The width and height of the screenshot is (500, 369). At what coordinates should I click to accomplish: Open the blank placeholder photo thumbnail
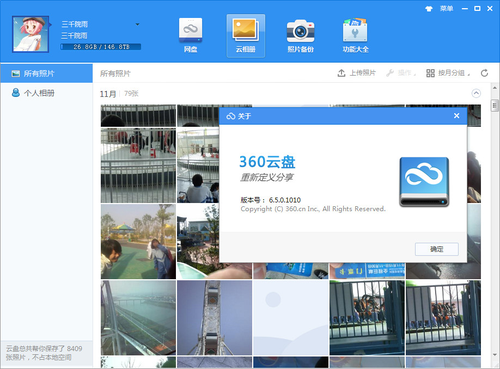[290, 318]
